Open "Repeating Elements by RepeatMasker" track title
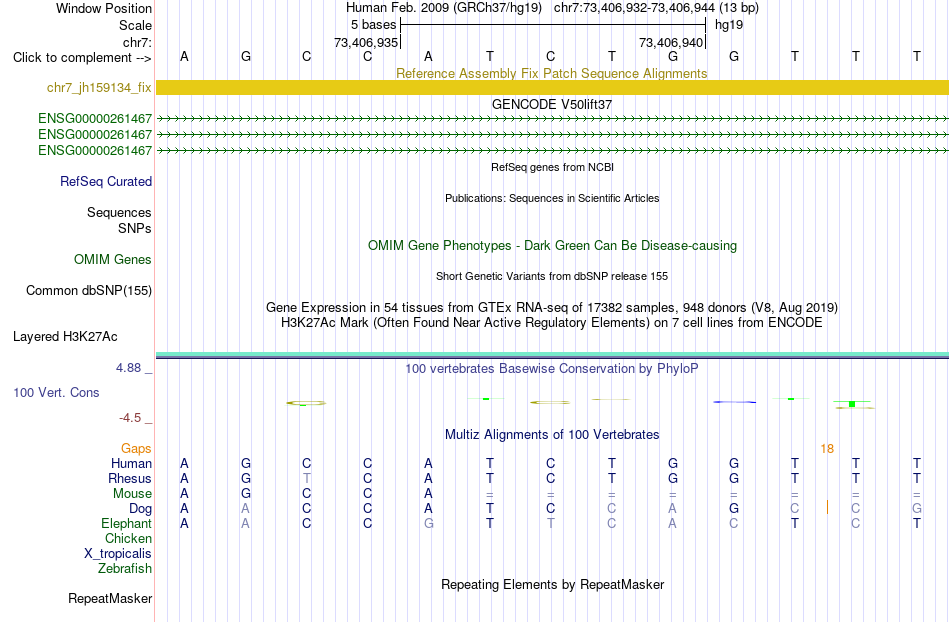This screenshot has height=622, width=950. coord(552,584)
